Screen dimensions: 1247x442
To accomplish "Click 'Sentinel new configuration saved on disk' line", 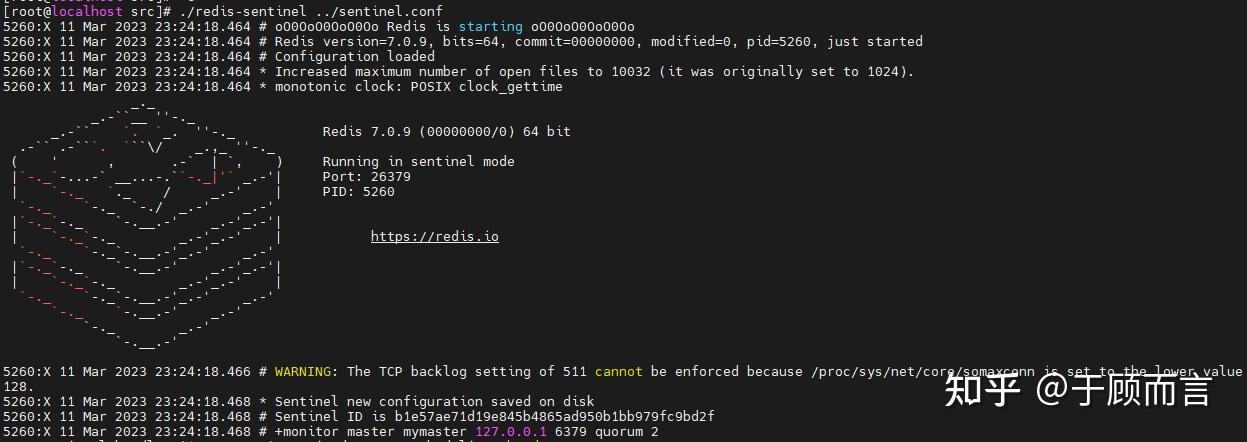I will coord(435,402).
